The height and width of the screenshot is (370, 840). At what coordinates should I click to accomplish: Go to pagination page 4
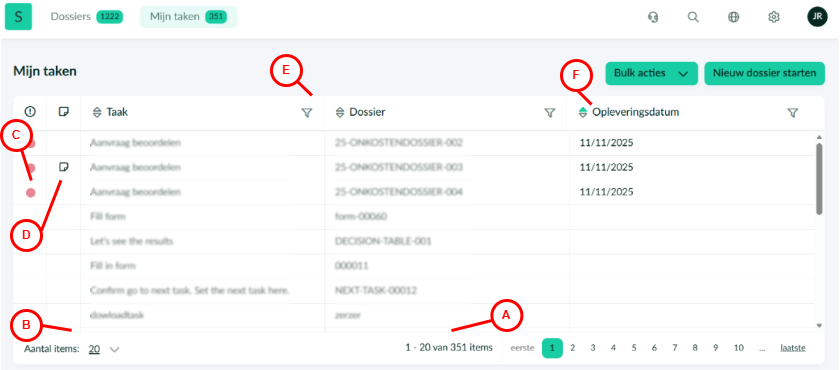(x=613, y=348)
